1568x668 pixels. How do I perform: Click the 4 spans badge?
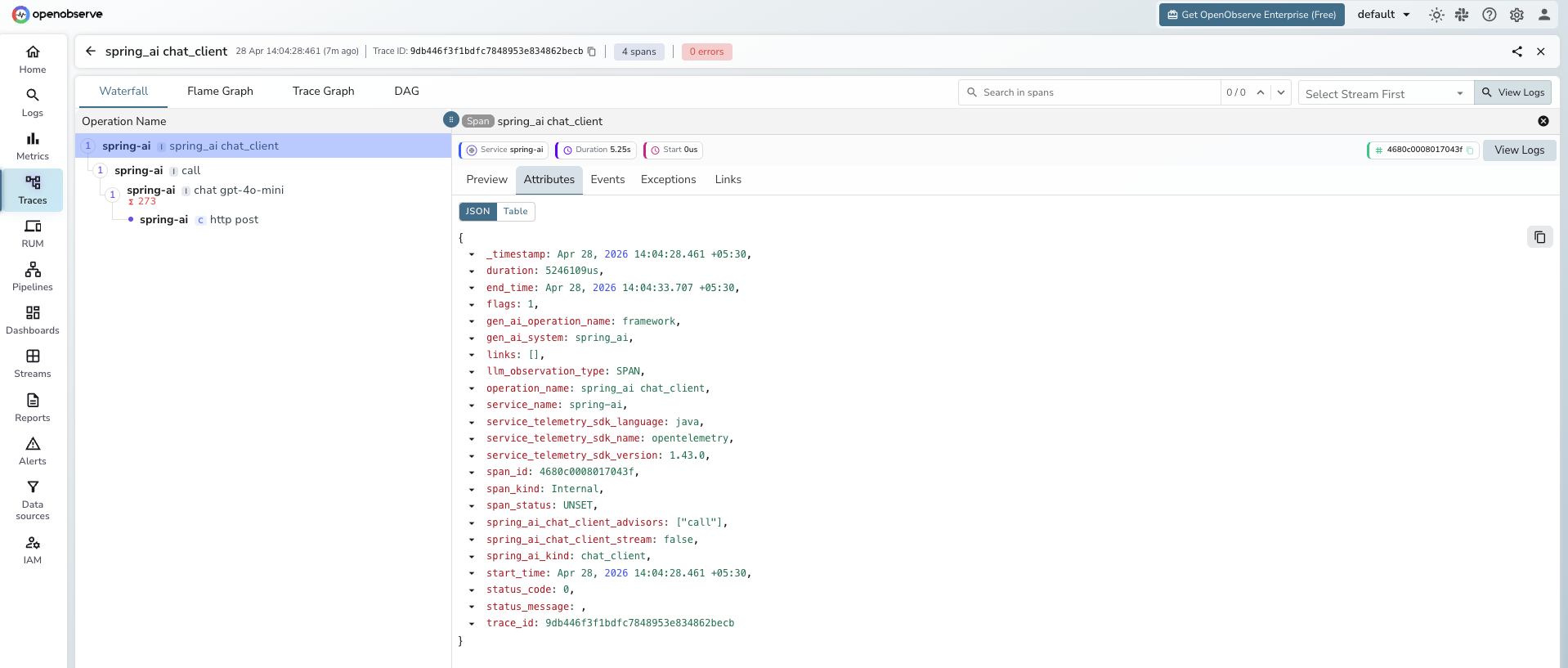click(x=639, y=52)
